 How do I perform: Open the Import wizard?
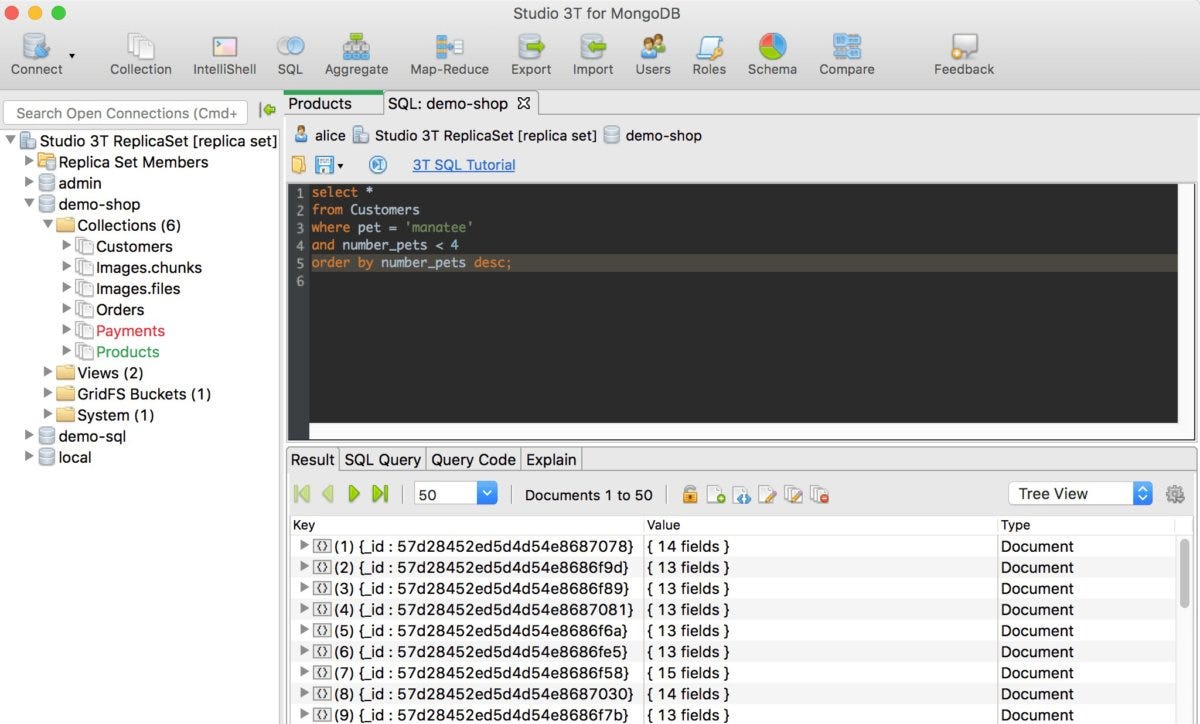point(592,52)
